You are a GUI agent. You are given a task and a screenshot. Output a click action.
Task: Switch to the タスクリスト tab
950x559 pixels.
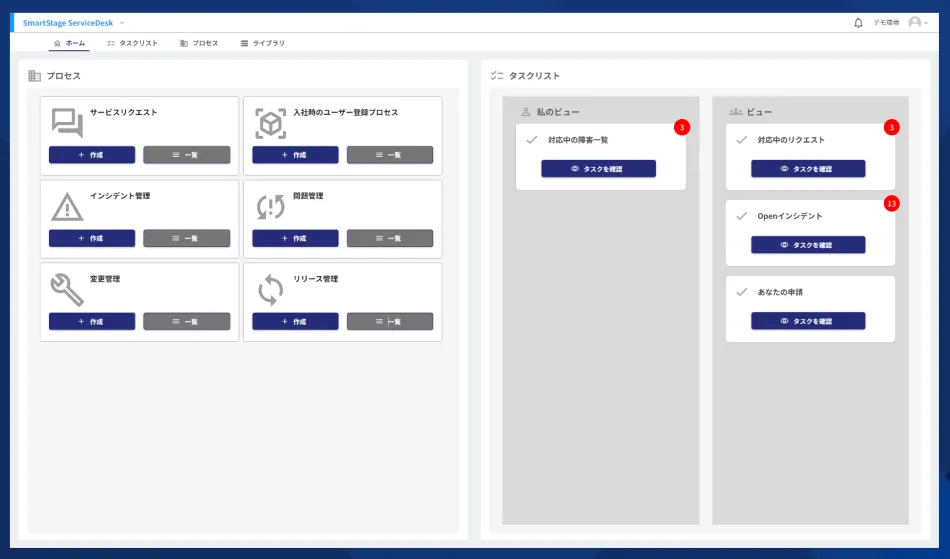(132, 43)
